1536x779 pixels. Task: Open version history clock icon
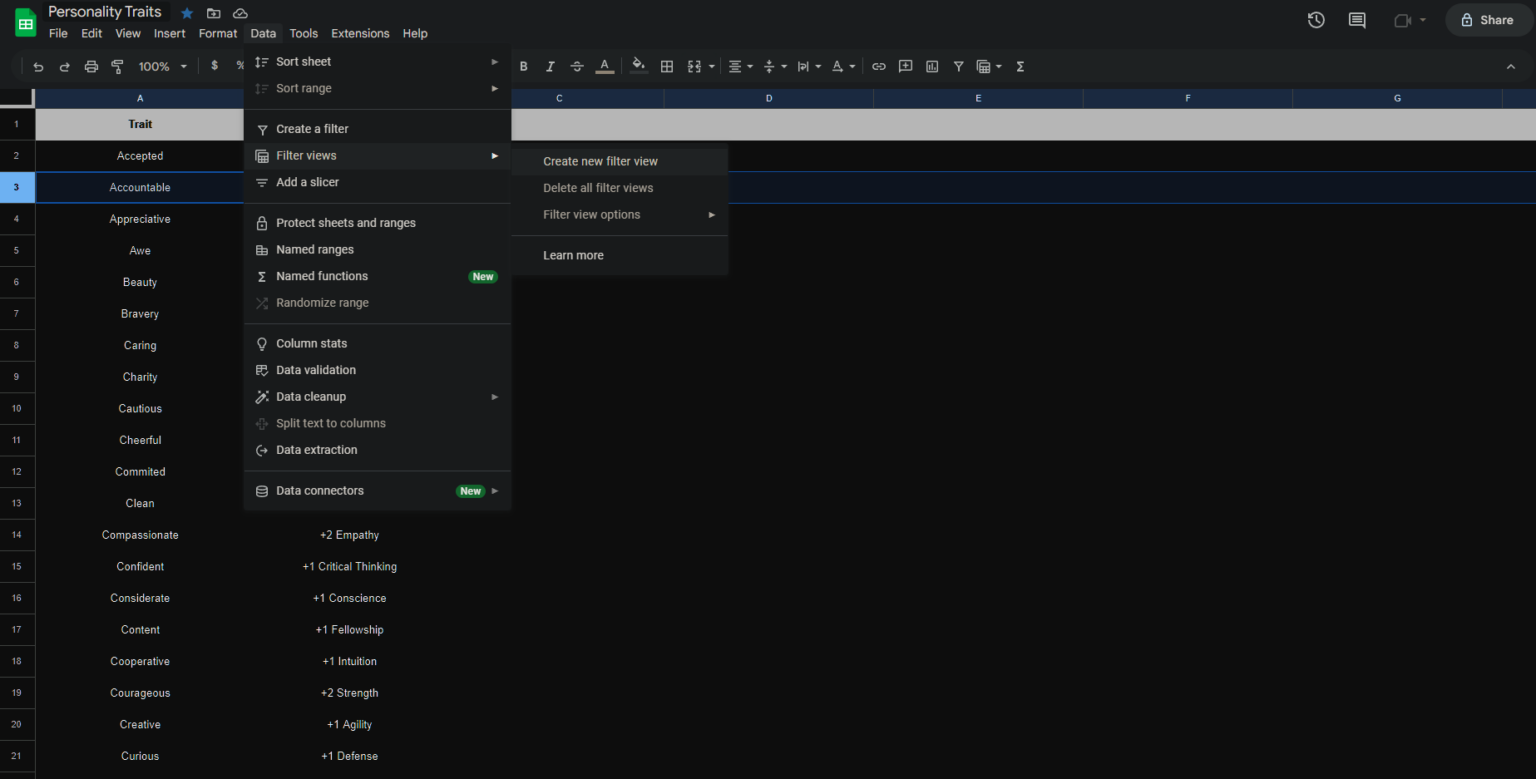click(x=1316, y=20)
